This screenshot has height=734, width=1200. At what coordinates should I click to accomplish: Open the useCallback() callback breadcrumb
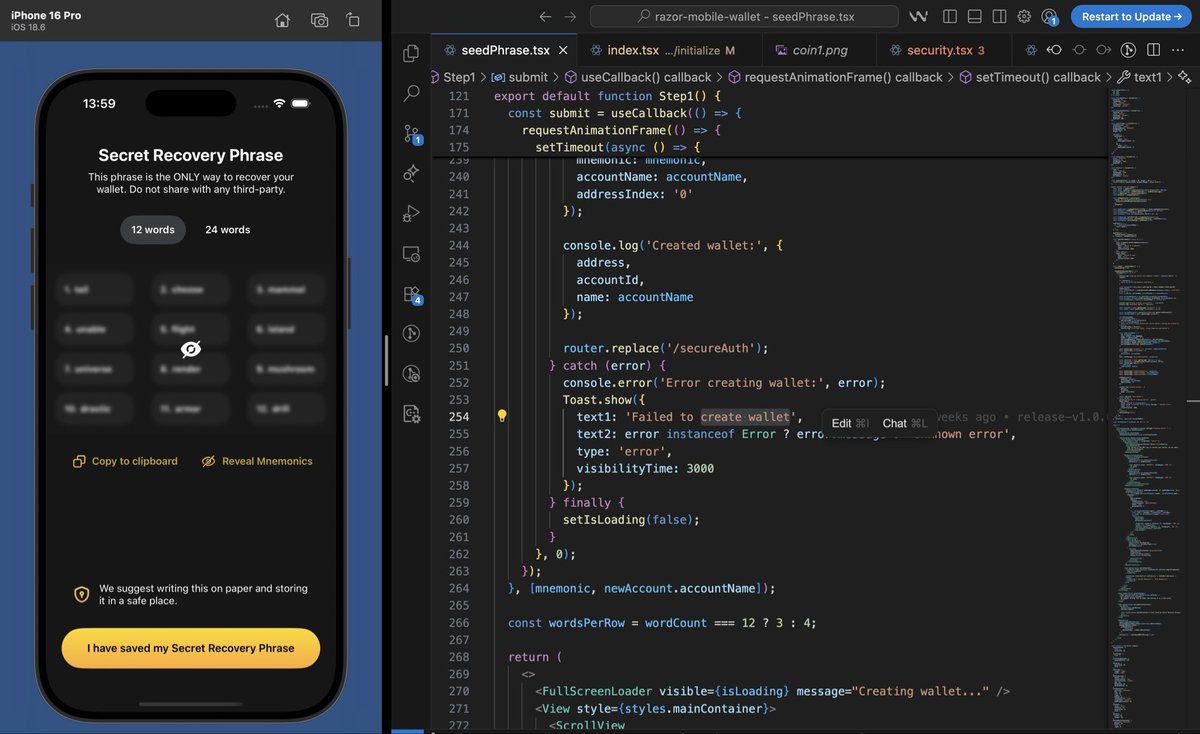[x=638, y=77]
